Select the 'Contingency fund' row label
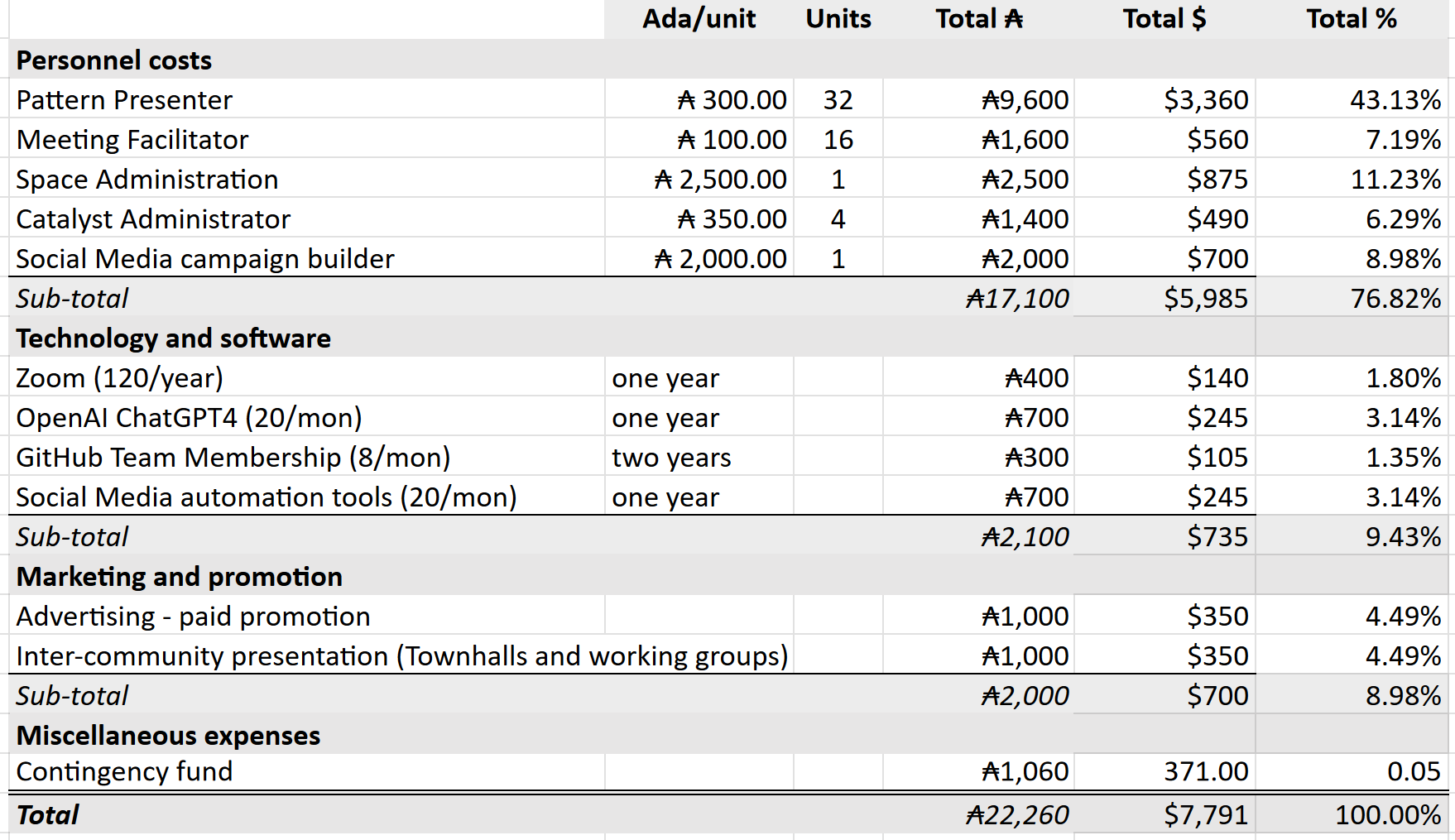Screen dimensions: 1455x840 [x=124, y=770]
